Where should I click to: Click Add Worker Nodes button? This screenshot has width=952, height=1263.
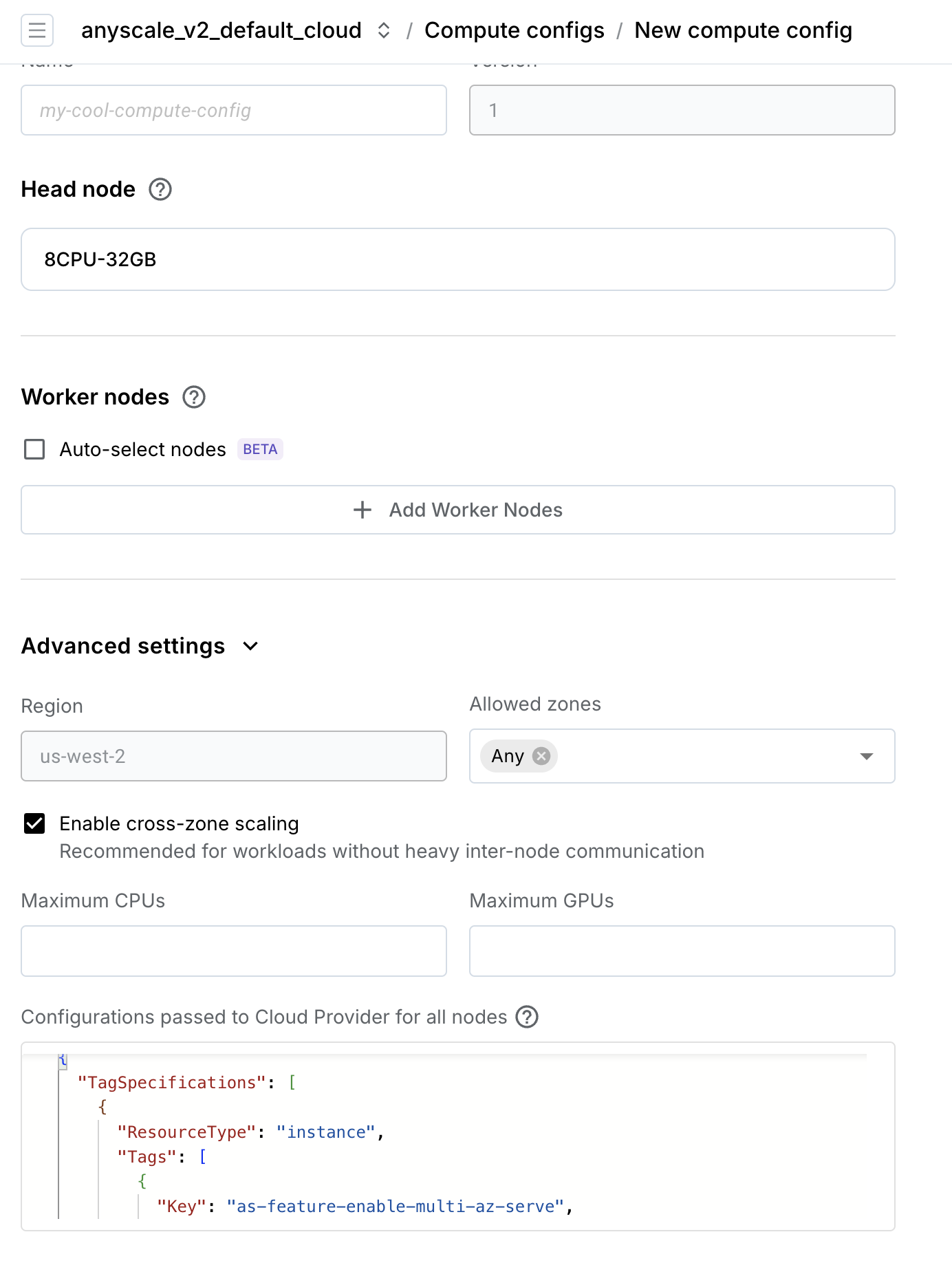[x=457, y=510]
